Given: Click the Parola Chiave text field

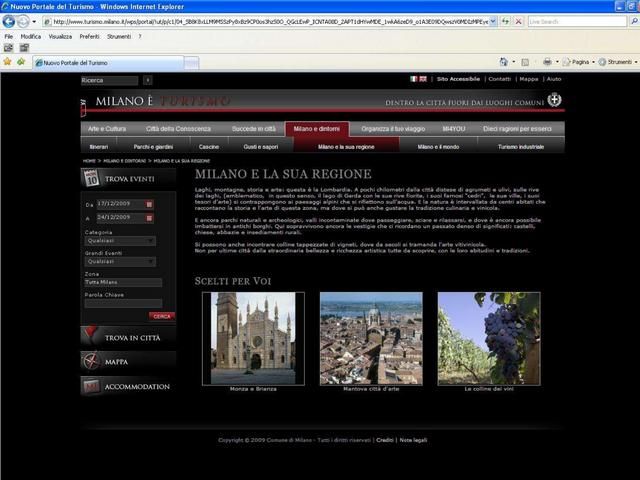Looking at the screenshot, I should [x=123, y=303].
